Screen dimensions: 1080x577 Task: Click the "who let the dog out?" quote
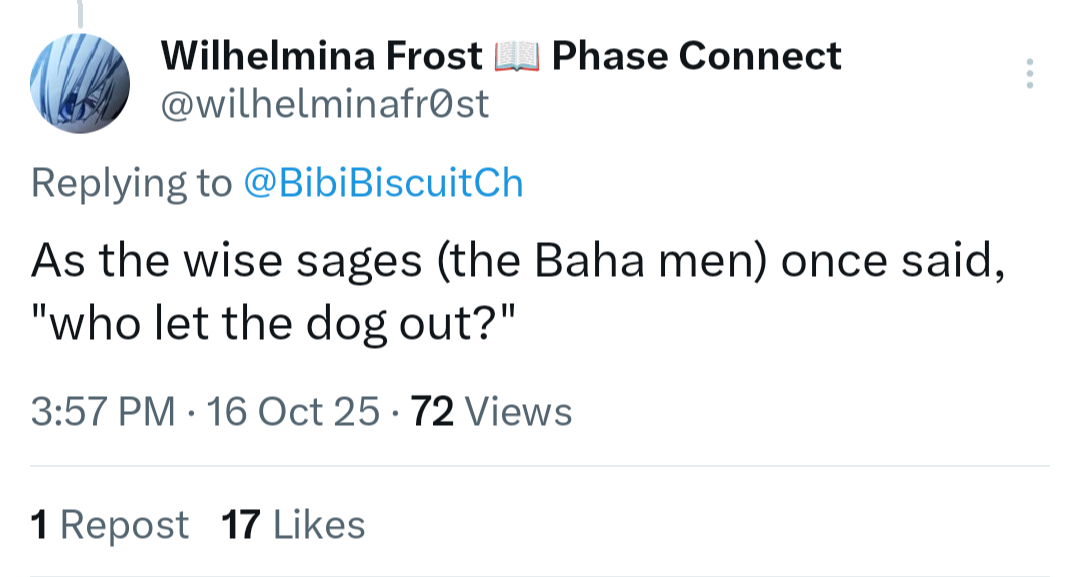coord(272,326)
